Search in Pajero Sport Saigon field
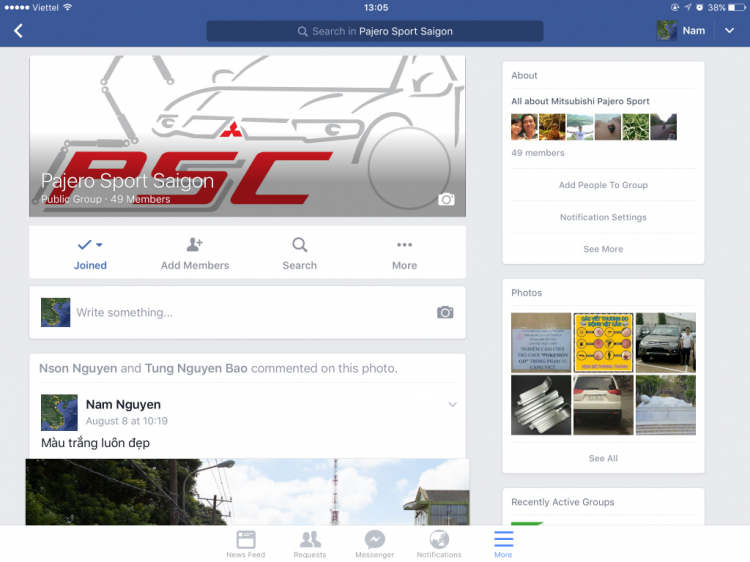 (375, 31)
